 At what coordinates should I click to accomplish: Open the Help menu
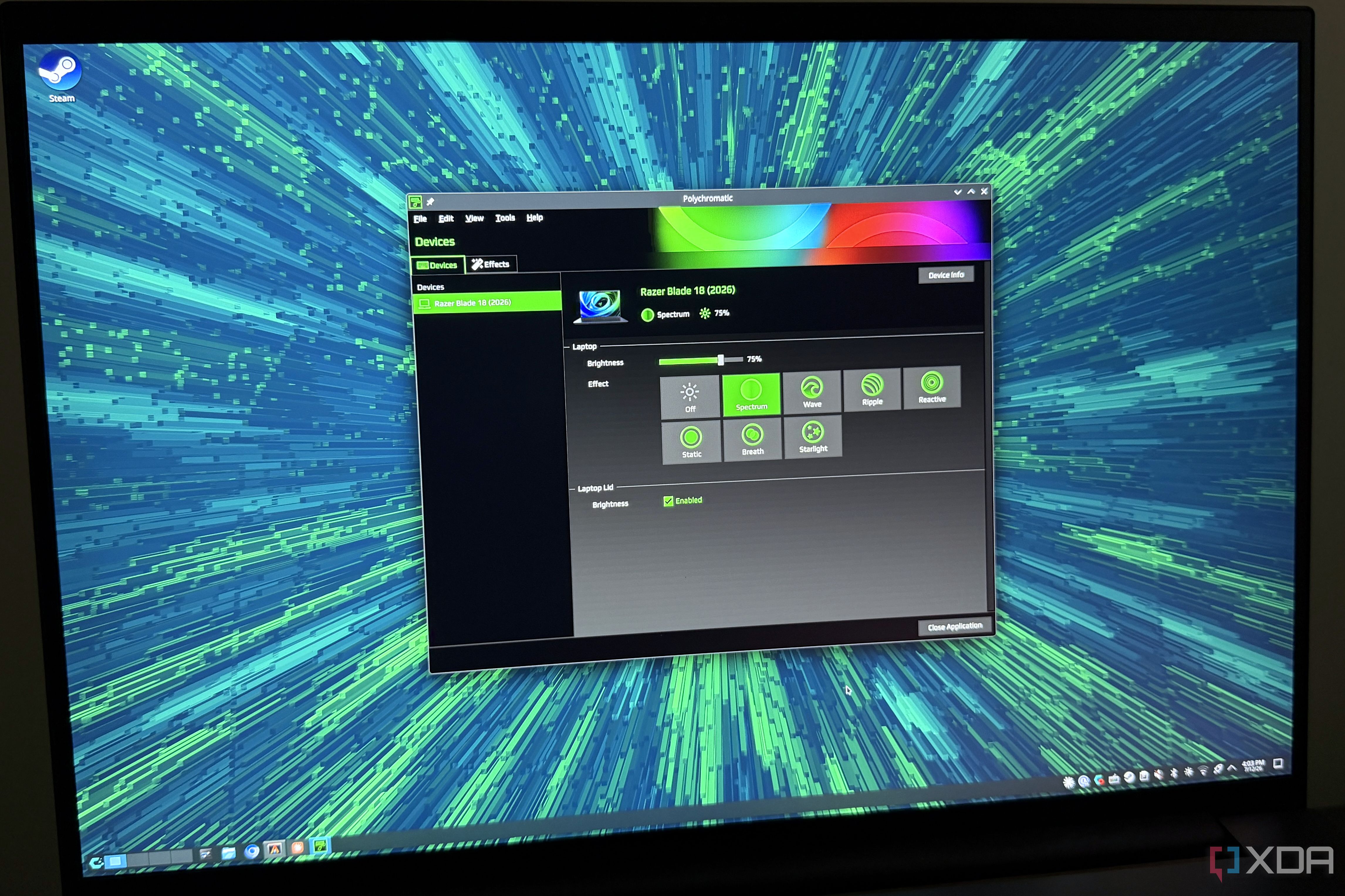[535, 217]
